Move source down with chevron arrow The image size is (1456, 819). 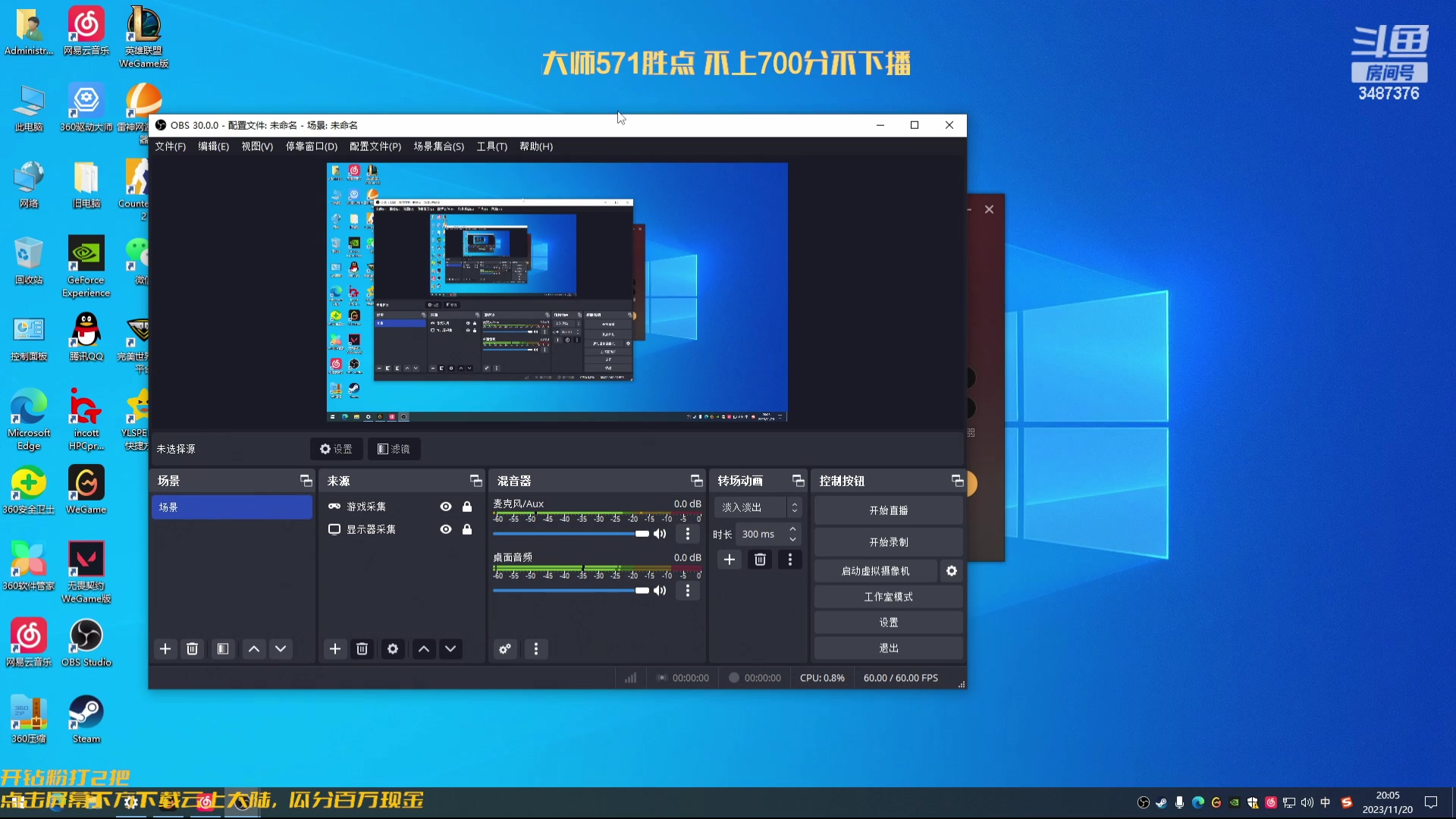[450, 649]
